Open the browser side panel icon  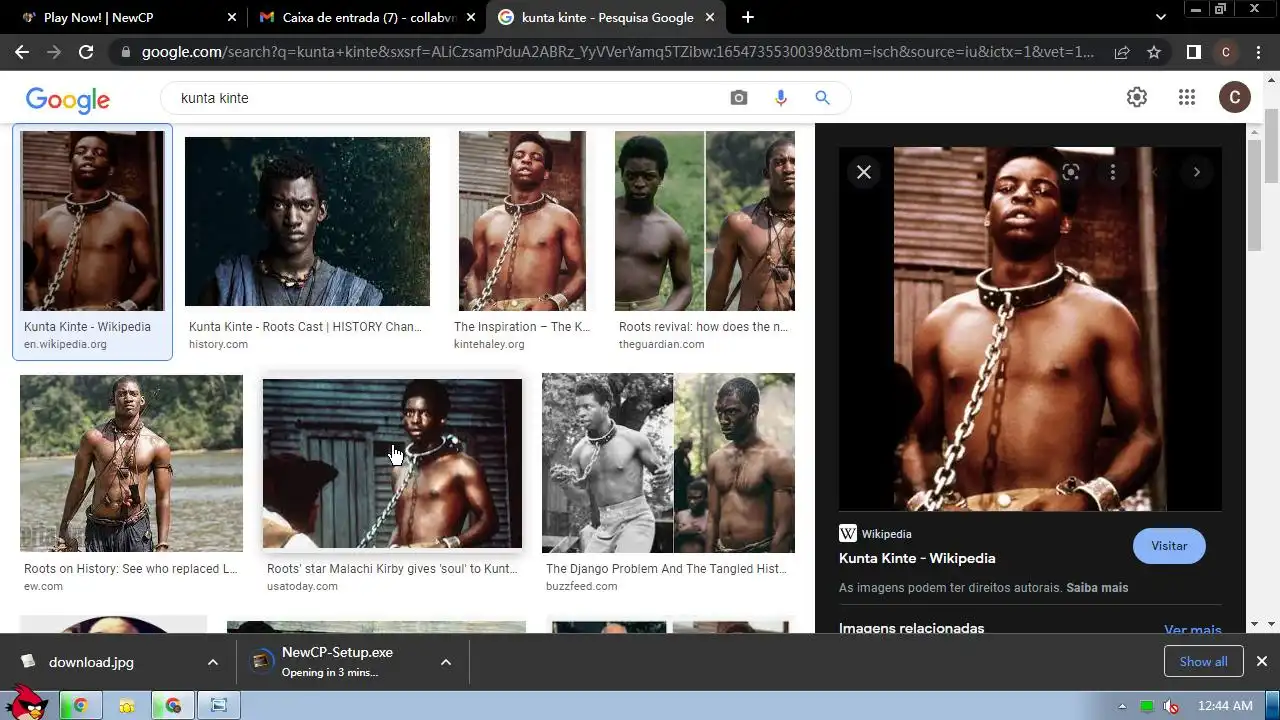(1194, 52)
